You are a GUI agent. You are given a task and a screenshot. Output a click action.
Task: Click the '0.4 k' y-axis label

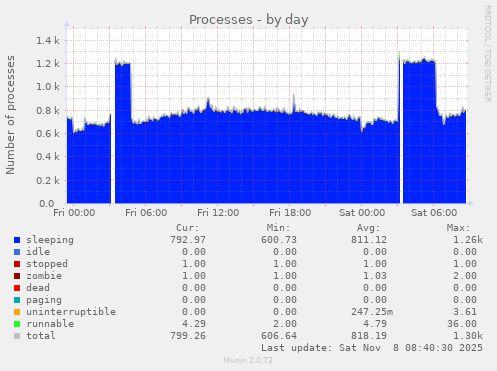pyautogui.click(x=48, y=157)
